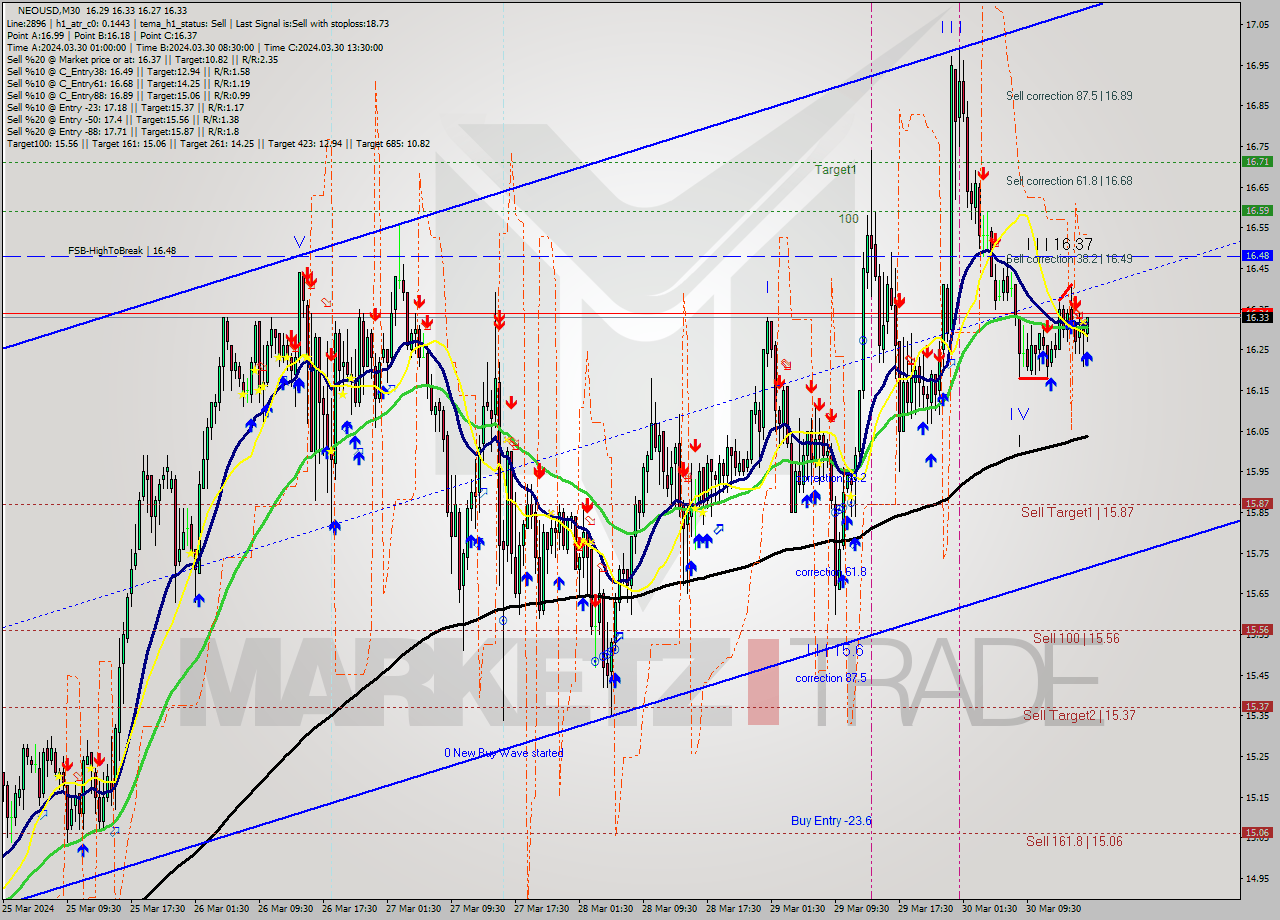
Task: Select the 'I V' wave label near black average
Action: (x=1018, y=413)
